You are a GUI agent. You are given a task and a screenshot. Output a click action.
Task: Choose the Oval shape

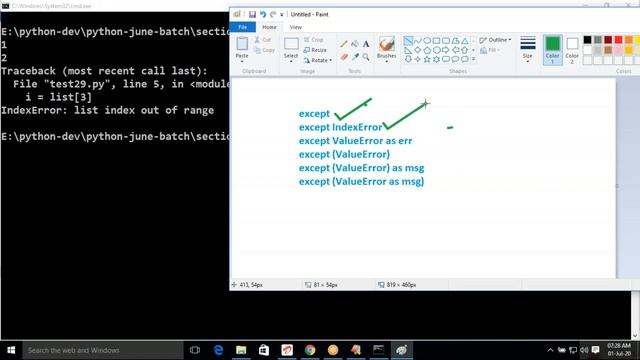tap(427, 41)
